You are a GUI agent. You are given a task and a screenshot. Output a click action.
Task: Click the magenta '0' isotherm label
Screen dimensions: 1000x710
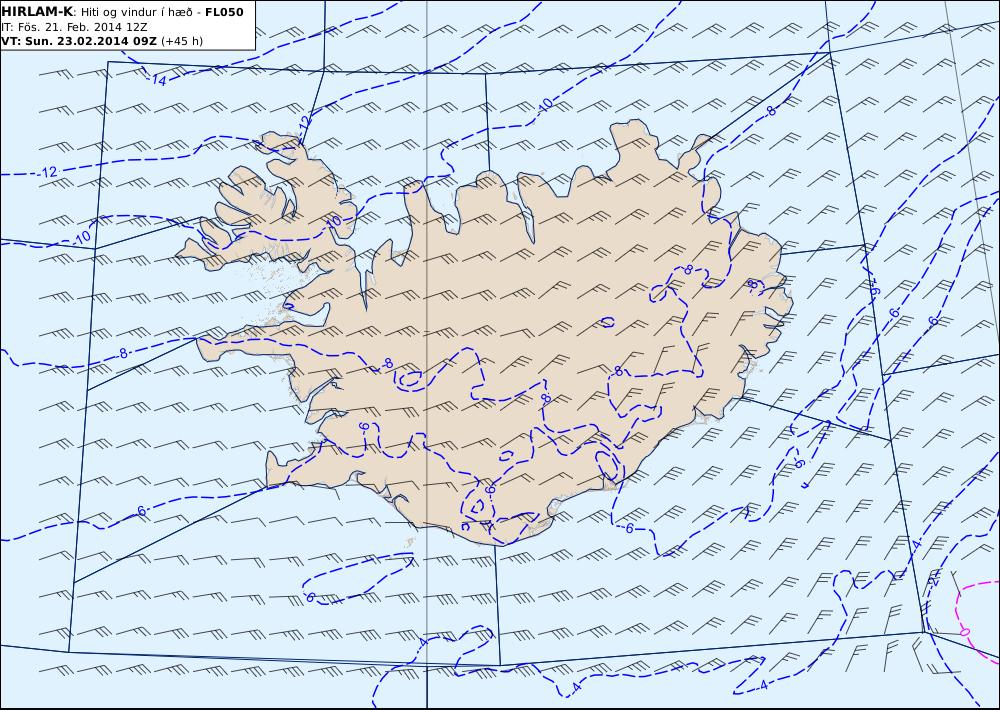point(964,632)
